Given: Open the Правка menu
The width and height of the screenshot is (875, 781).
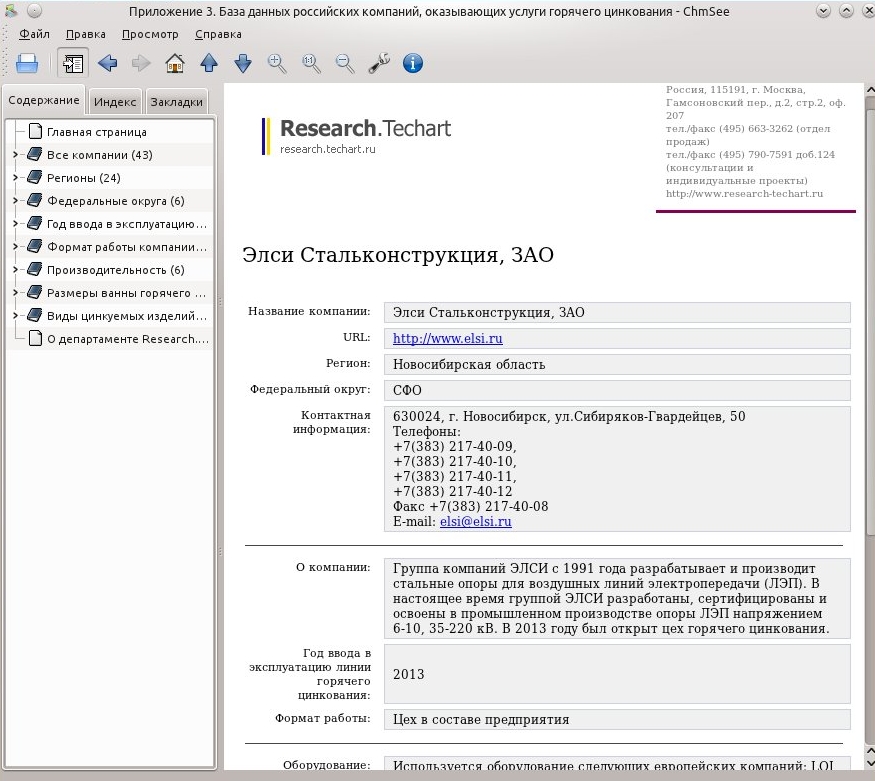Looking at the screenshot, I should [x=85, y=34].
